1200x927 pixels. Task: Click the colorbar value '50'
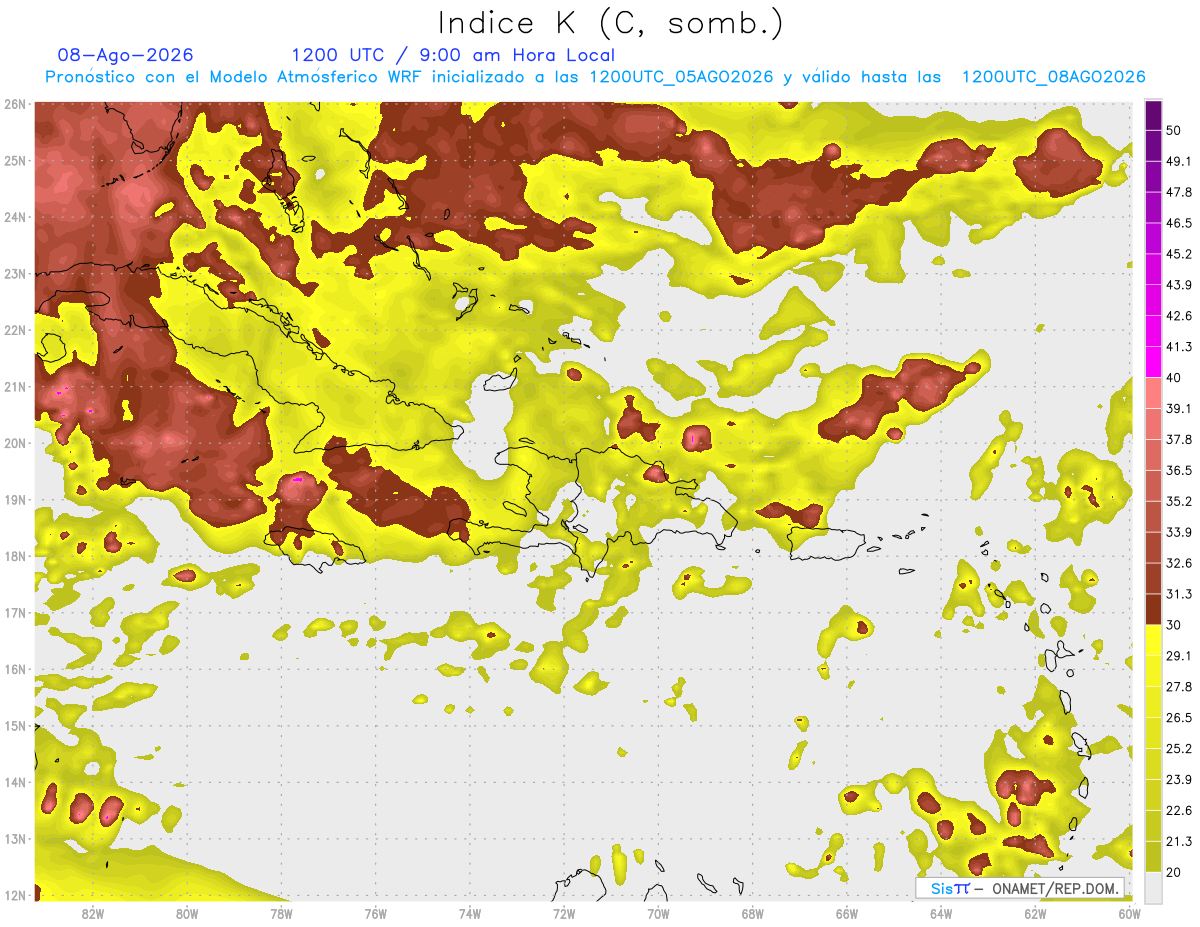[1174, 130]
